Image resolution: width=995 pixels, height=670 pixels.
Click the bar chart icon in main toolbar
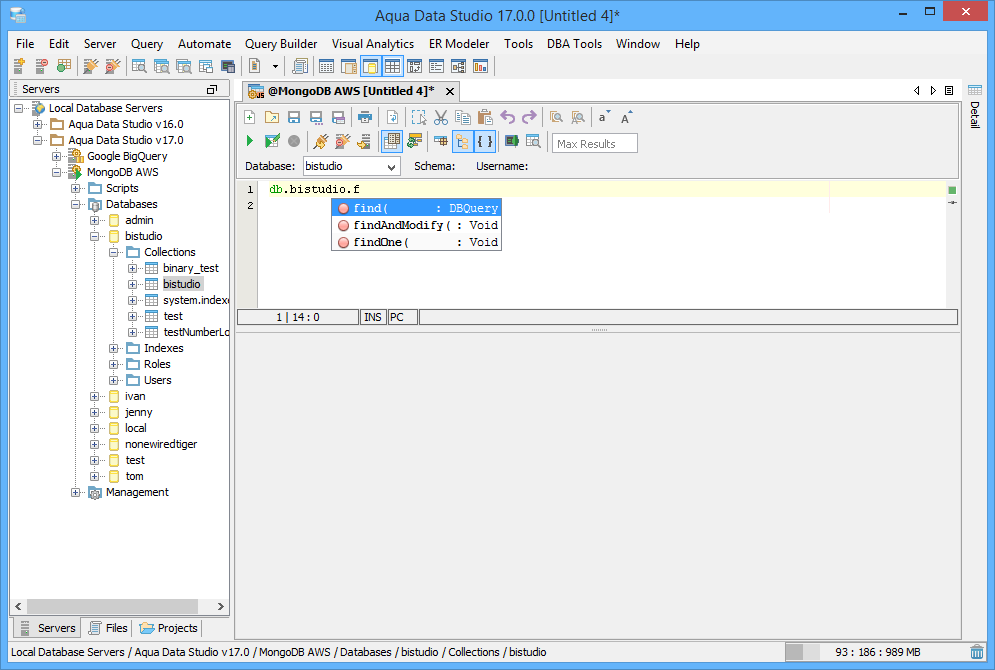pyautogui.click(x=480, y=66)
